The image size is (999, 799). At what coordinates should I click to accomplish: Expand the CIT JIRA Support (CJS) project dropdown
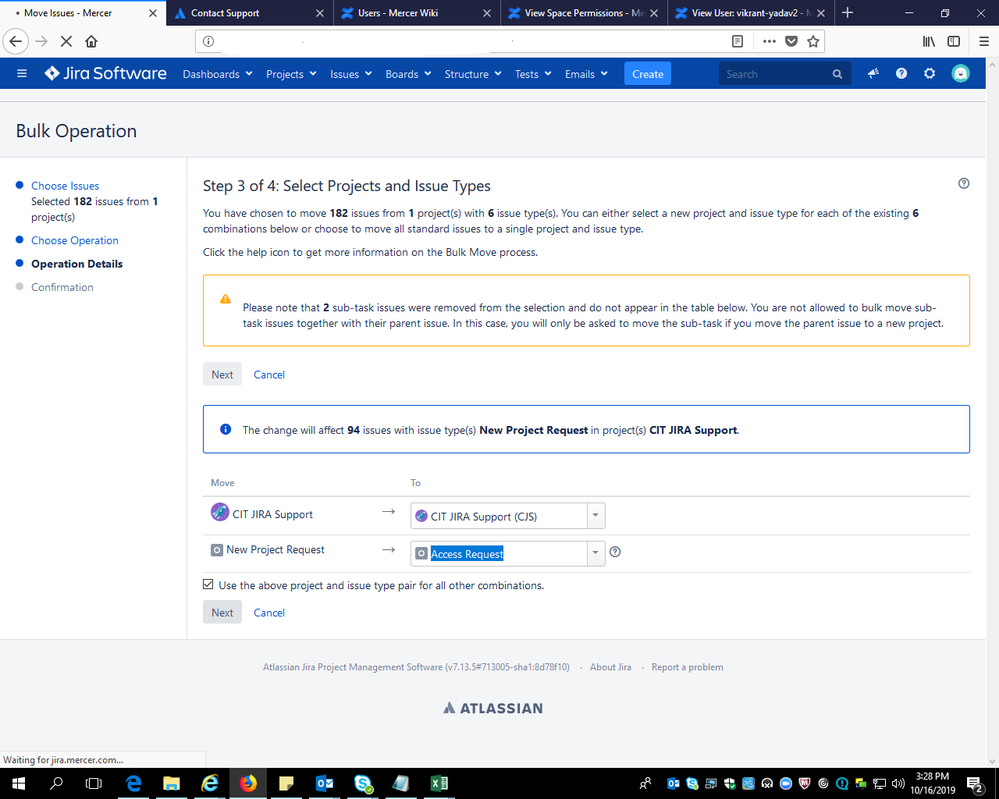tap(595, 515)
